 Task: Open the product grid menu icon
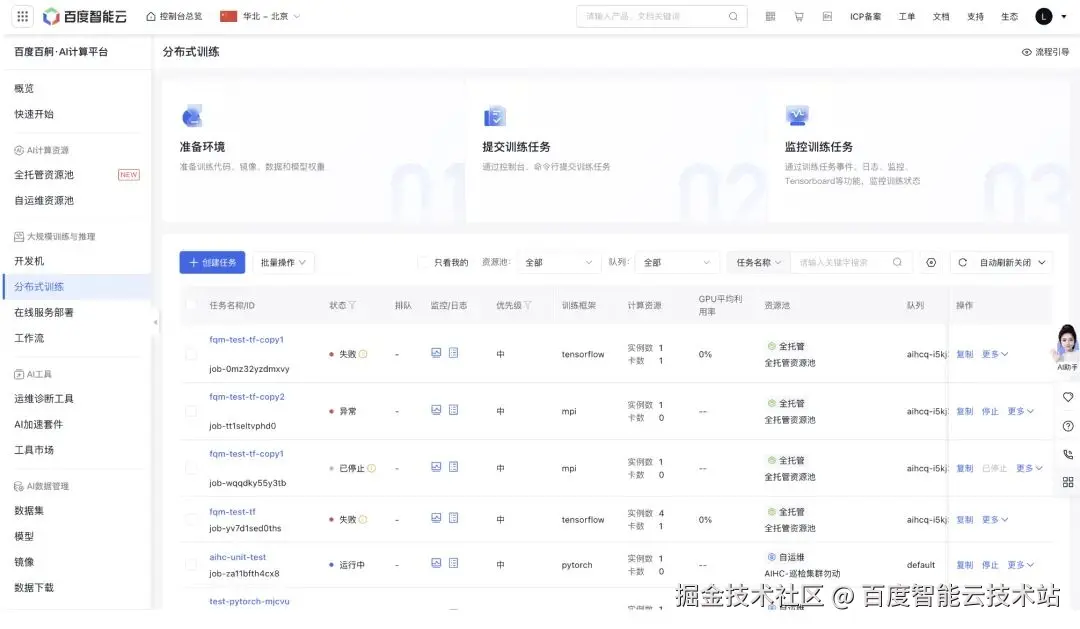(x=23, y=16)
